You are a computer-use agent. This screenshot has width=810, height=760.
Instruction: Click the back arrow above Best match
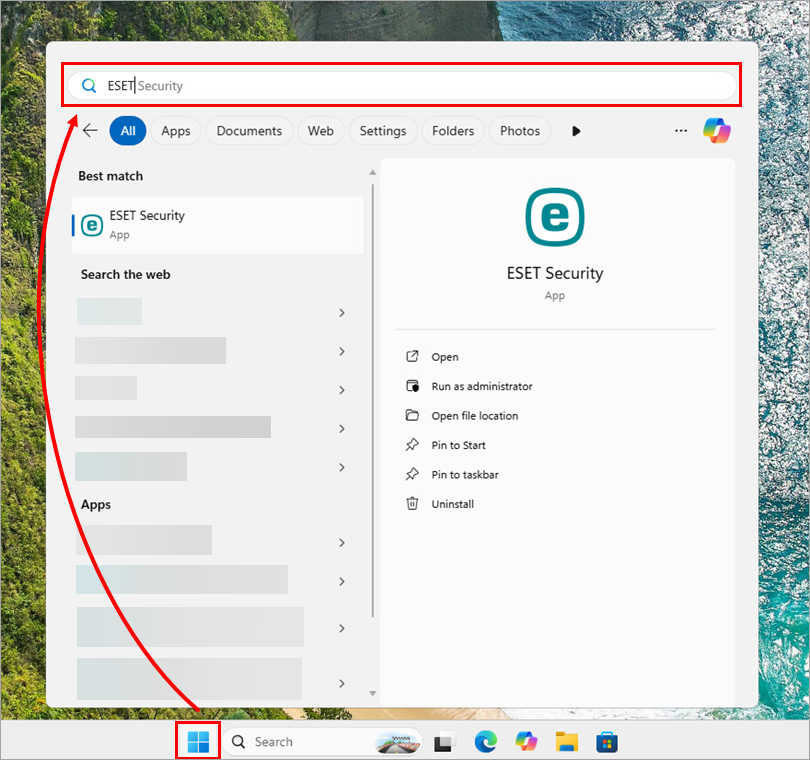pyautogui.click(x=90, y=130)
